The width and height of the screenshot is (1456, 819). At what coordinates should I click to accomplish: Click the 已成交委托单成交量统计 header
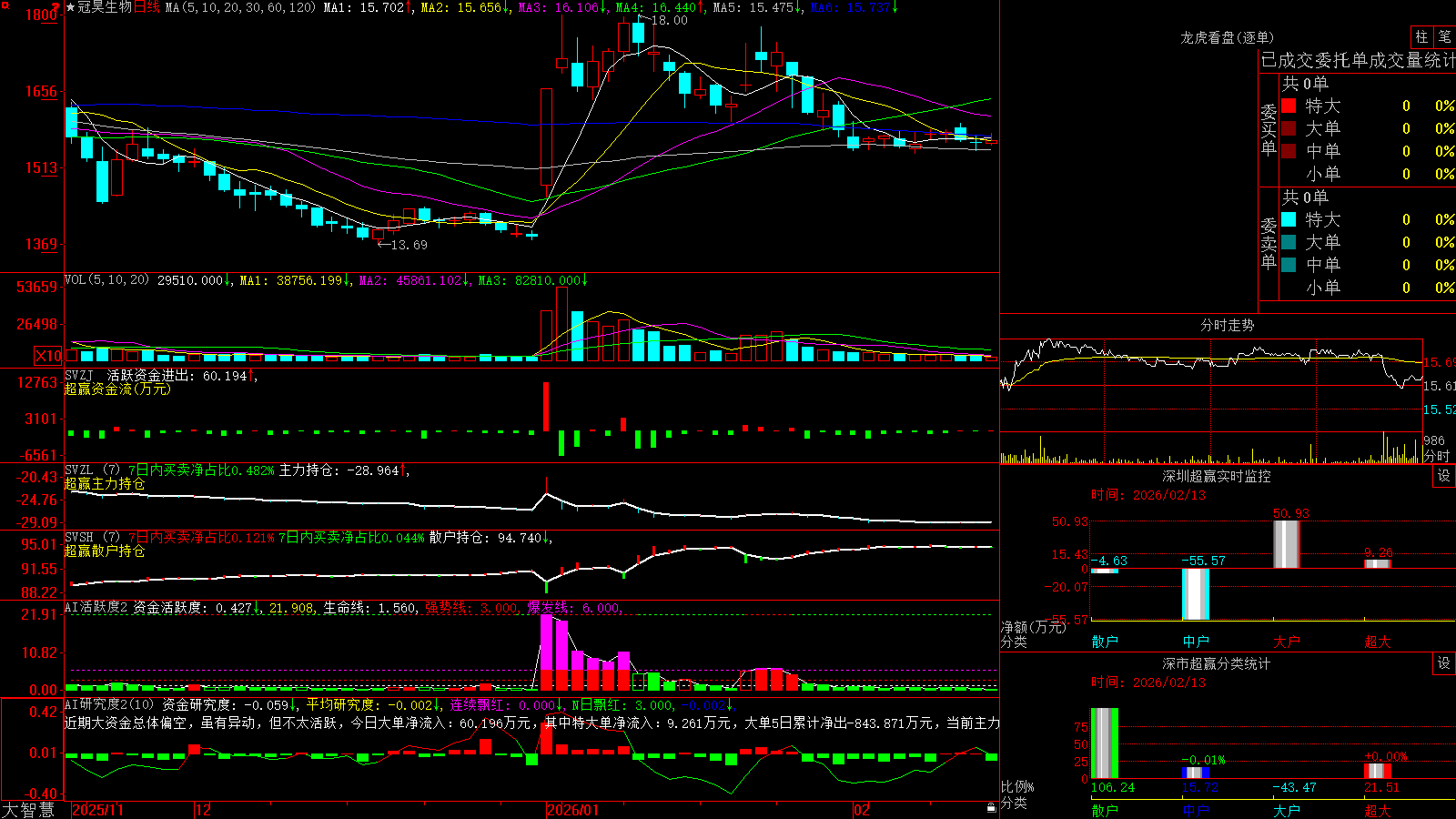1358,60
